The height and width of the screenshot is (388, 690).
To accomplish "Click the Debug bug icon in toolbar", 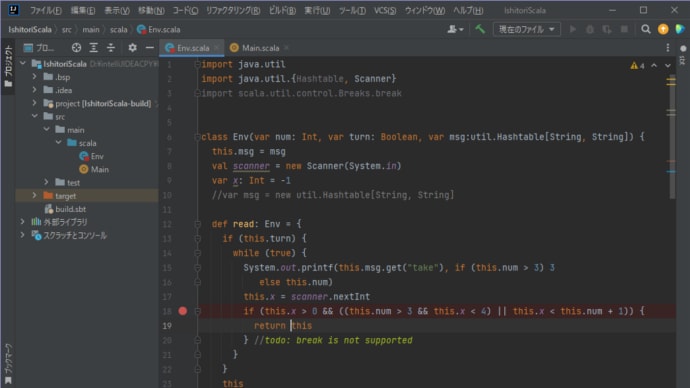I will click(x=590, y=29).
